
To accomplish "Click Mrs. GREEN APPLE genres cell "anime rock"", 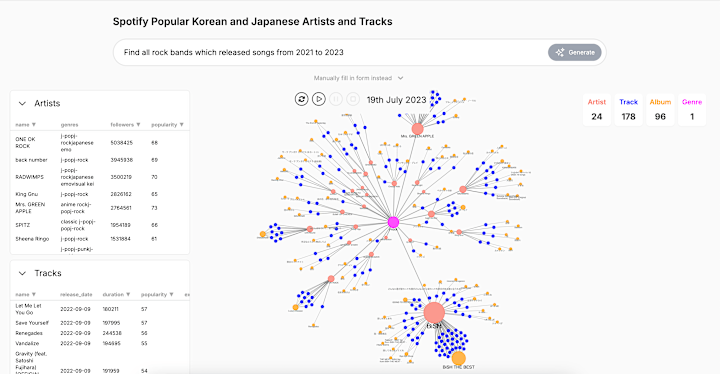I will coord(76,208).
